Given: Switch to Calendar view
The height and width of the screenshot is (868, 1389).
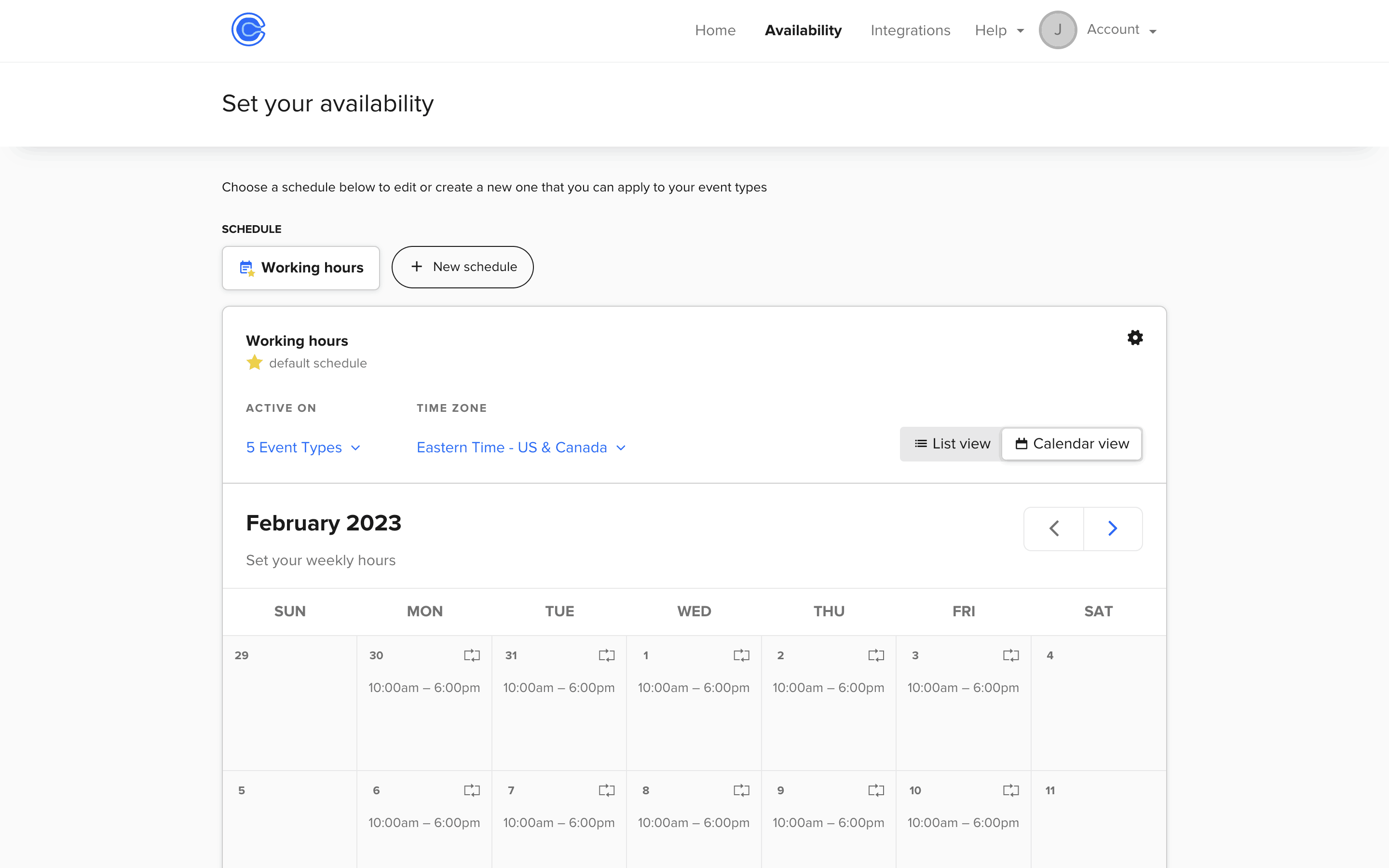Looking at the screenshot, I should (1072, 444).
